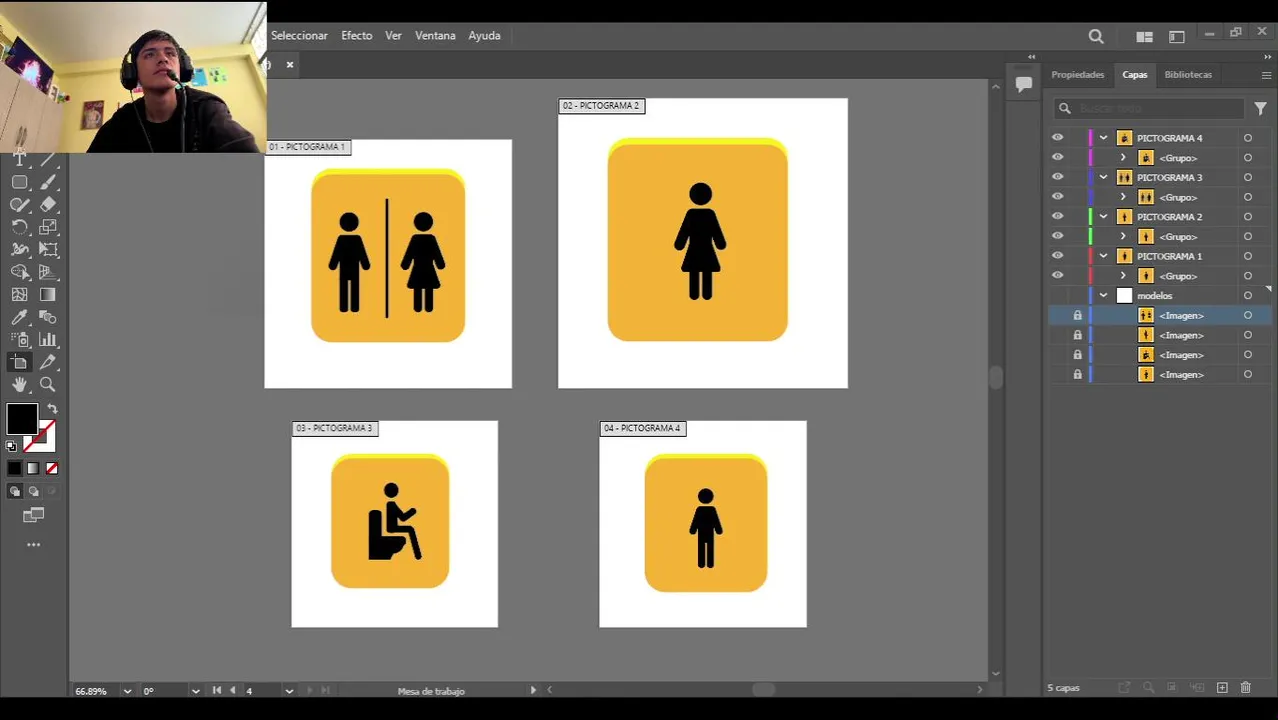Open the Seleccionar menu
1278x720 pixels.
(x=299, y=36)
